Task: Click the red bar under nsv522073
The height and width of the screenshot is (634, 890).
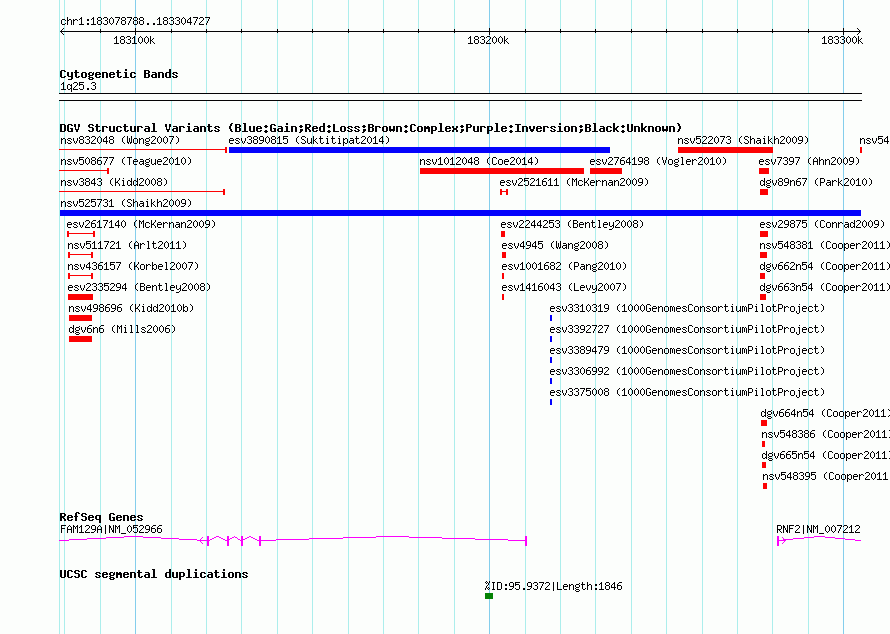Action: click(725, 150)
